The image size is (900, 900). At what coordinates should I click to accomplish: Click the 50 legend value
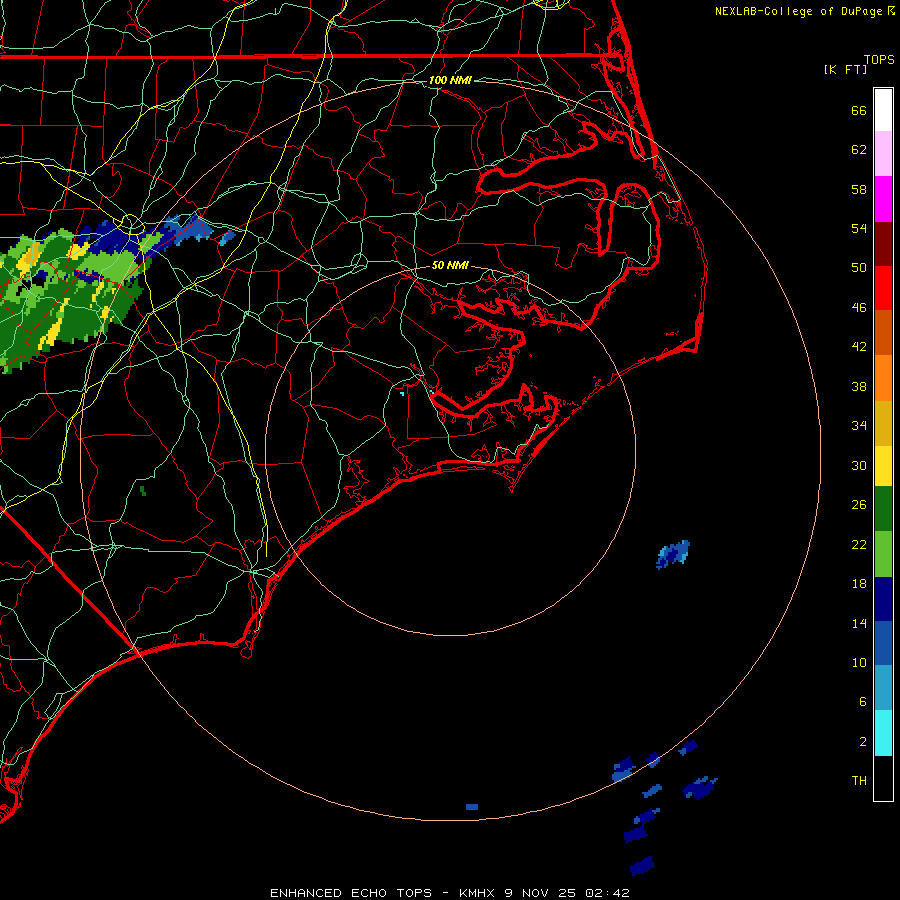point(859,268)
